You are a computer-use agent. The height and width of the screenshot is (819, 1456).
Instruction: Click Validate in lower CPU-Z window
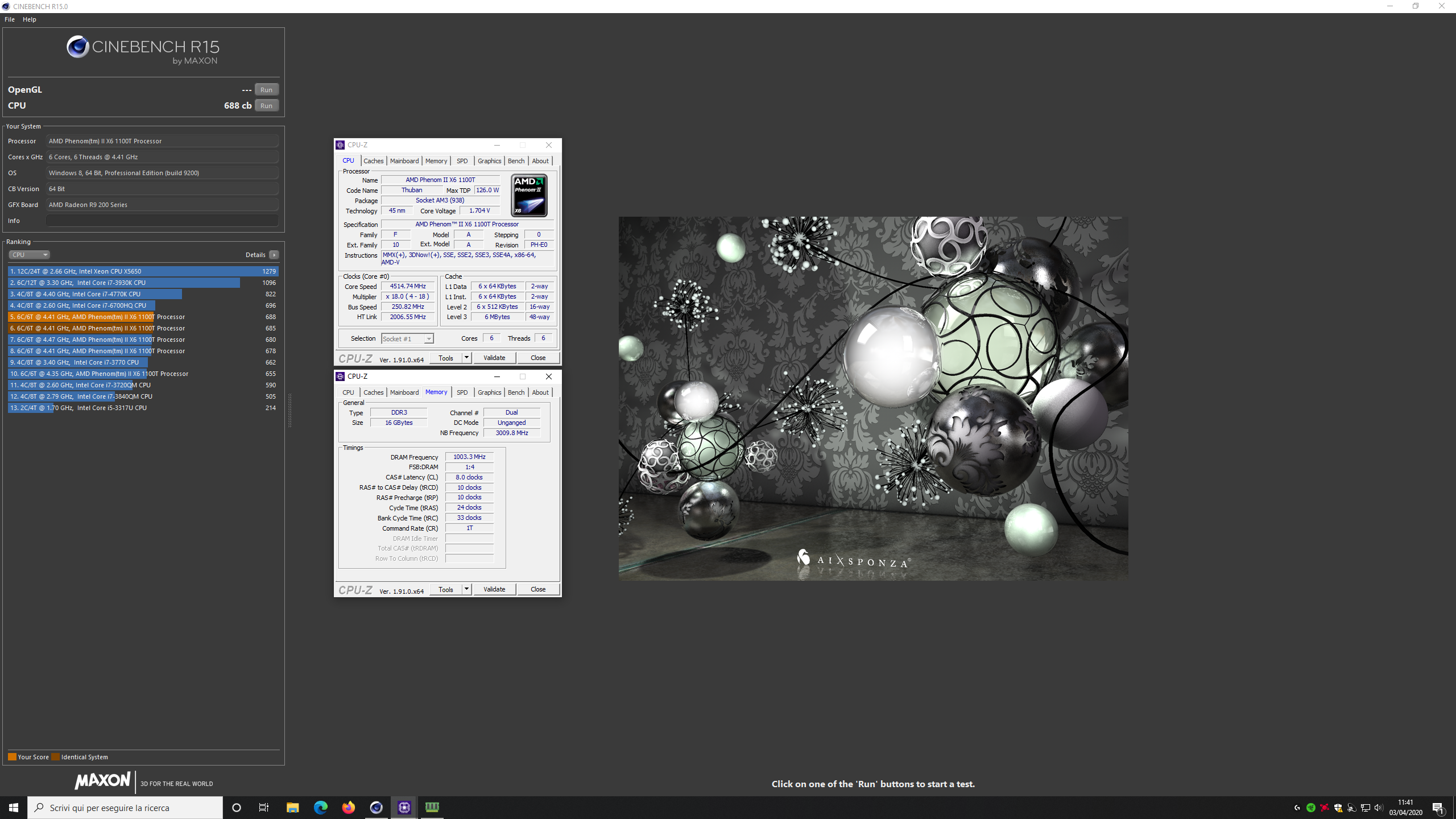point(494,589)
